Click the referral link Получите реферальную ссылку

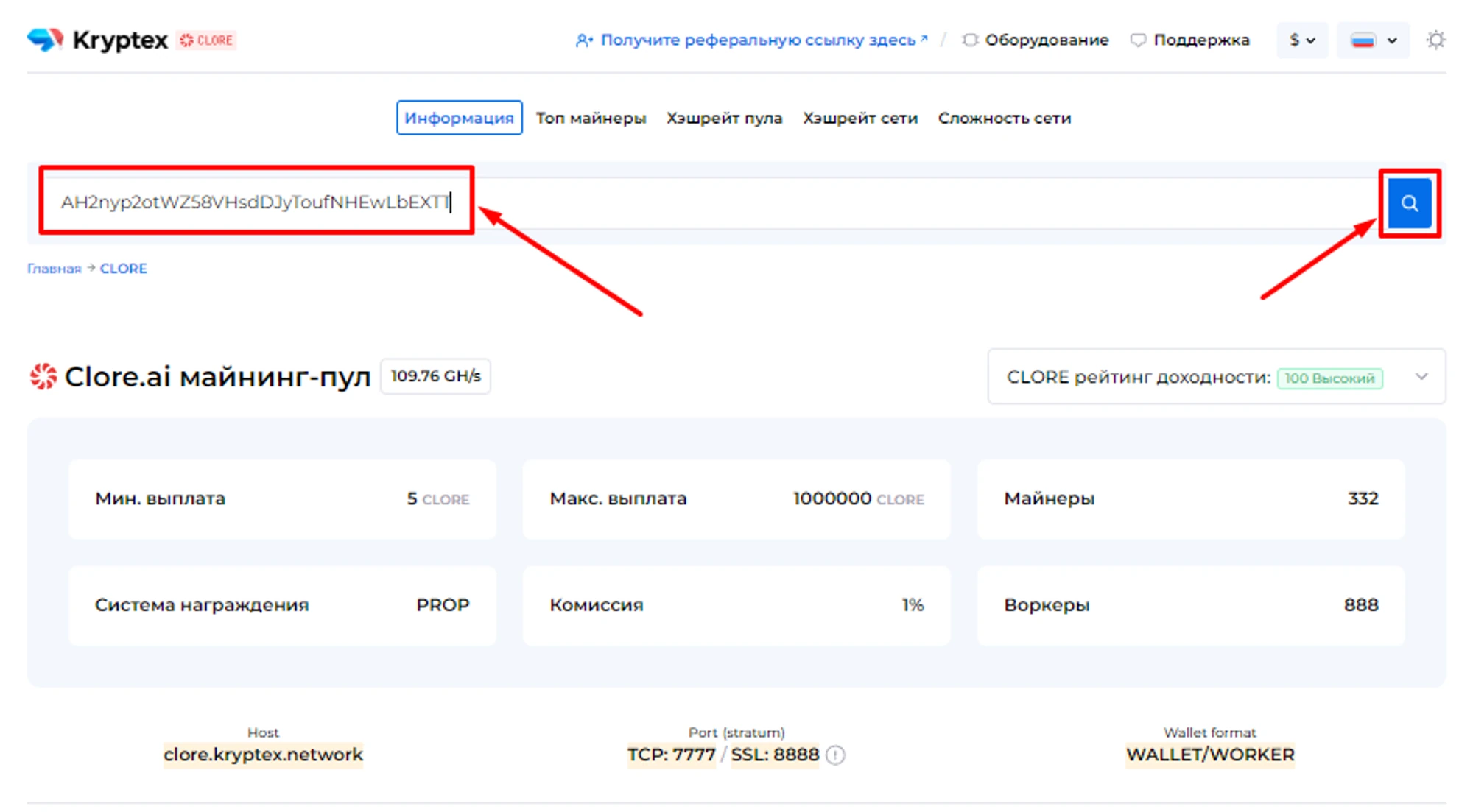[757, 40]
